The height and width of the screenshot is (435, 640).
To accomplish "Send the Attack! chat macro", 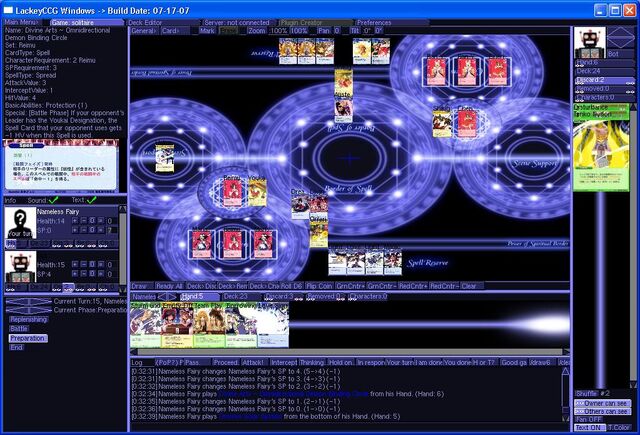I will [x=254, y=362].
